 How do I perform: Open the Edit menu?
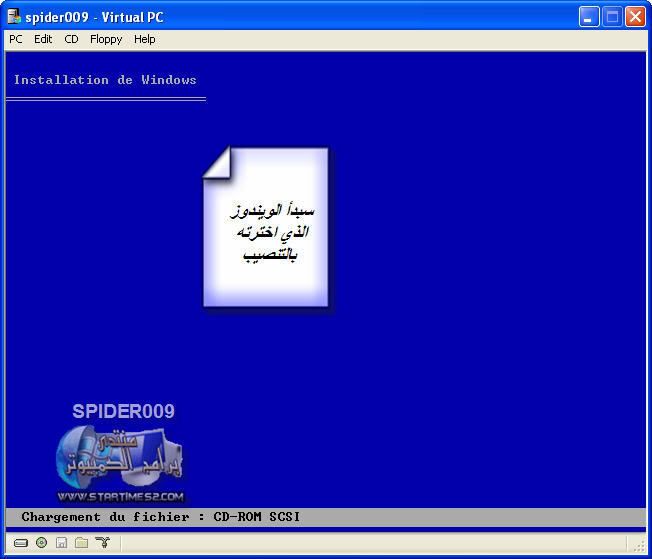click(x=43, y=39)
